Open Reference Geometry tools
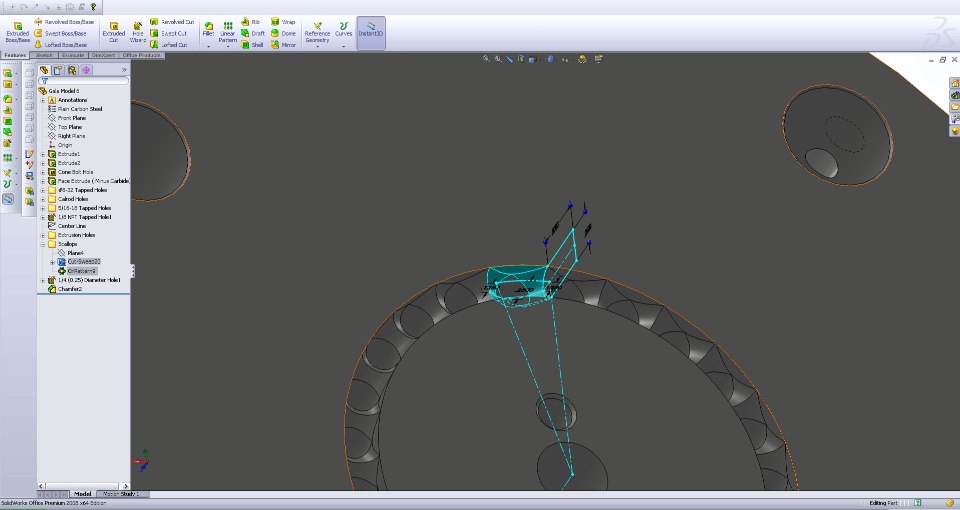This screenshot has width=960, height=510. (317, 32)
